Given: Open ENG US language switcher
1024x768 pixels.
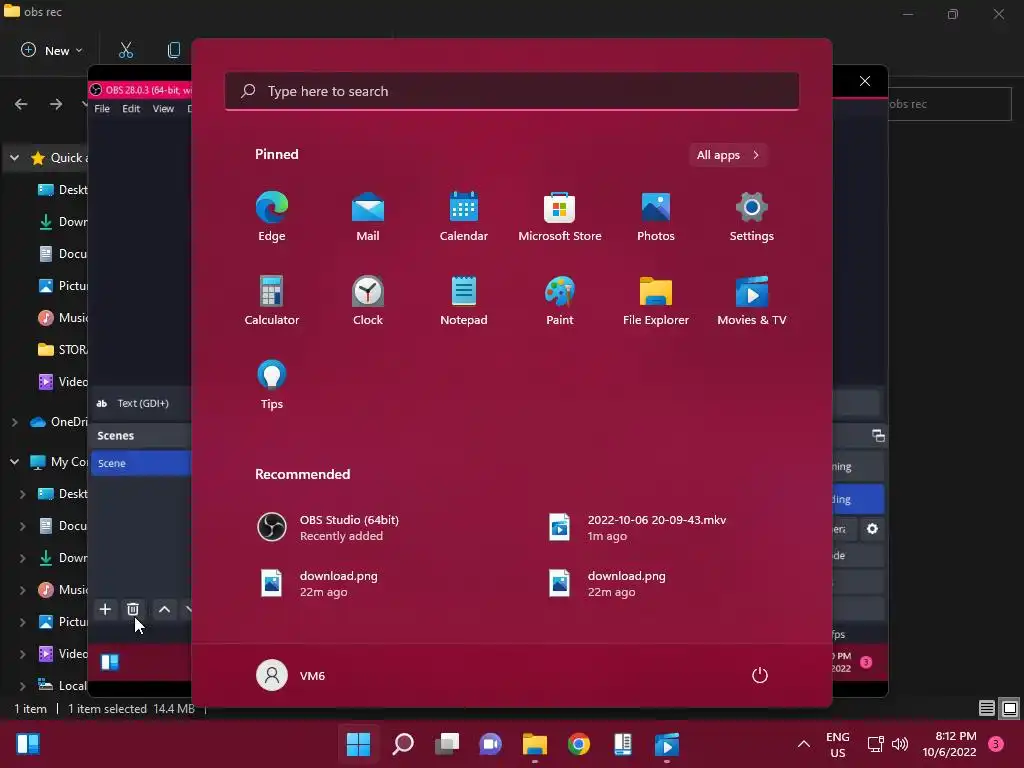Looking at the screenshot, I should click(837, 744).
